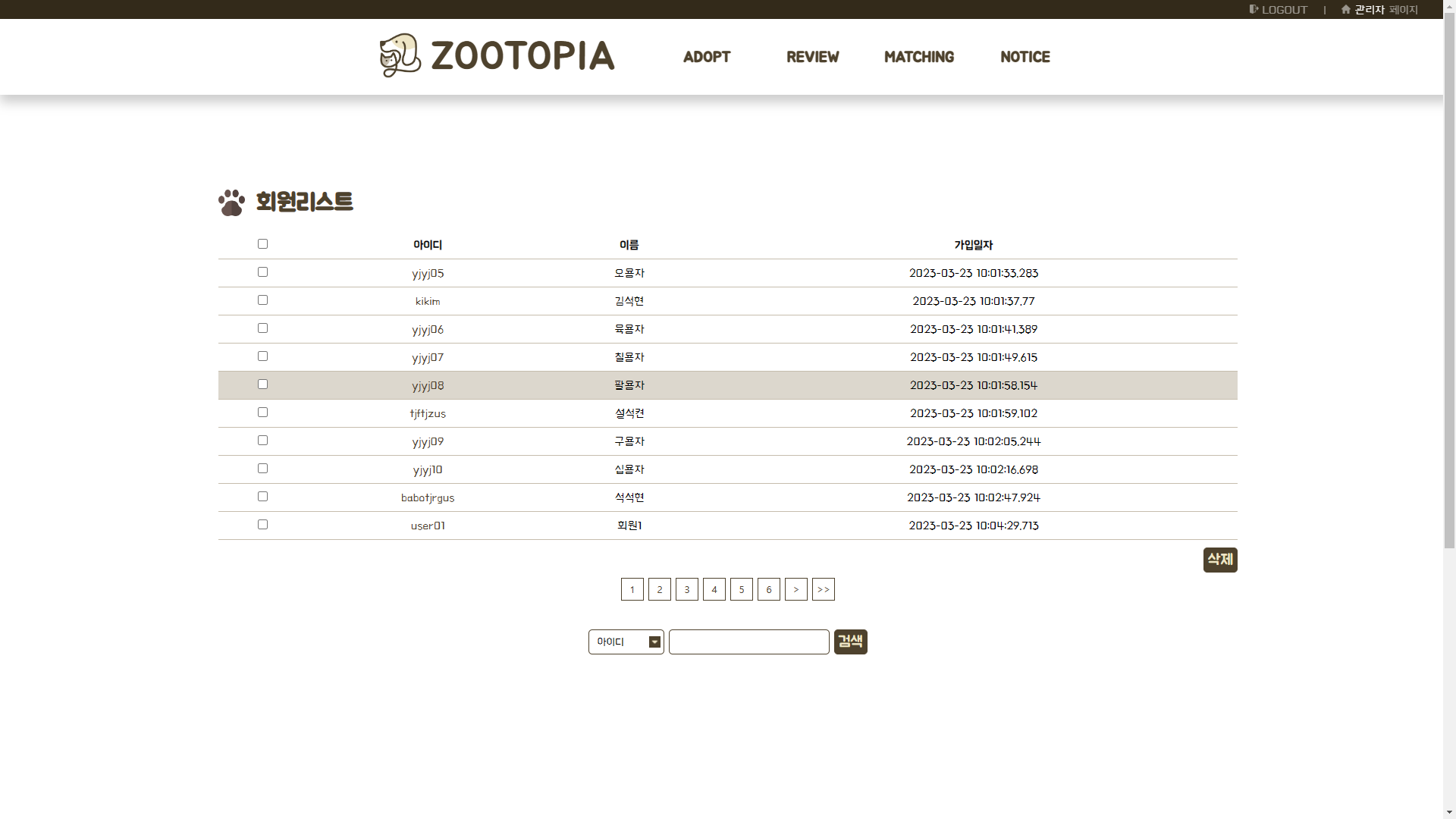Select the REVIEW navigation item
This screenshot has height=819, width=1456.
[812, 57]
